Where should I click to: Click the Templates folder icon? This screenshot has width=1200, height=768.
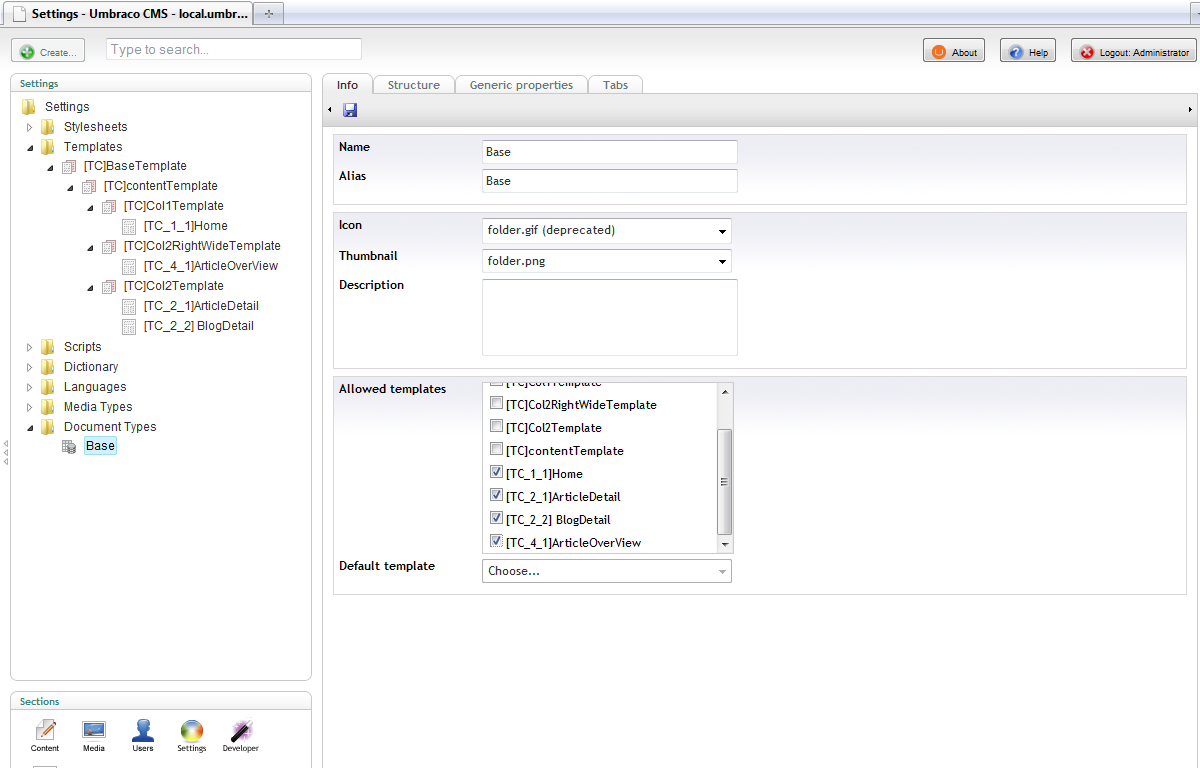(x=48, y=147)
